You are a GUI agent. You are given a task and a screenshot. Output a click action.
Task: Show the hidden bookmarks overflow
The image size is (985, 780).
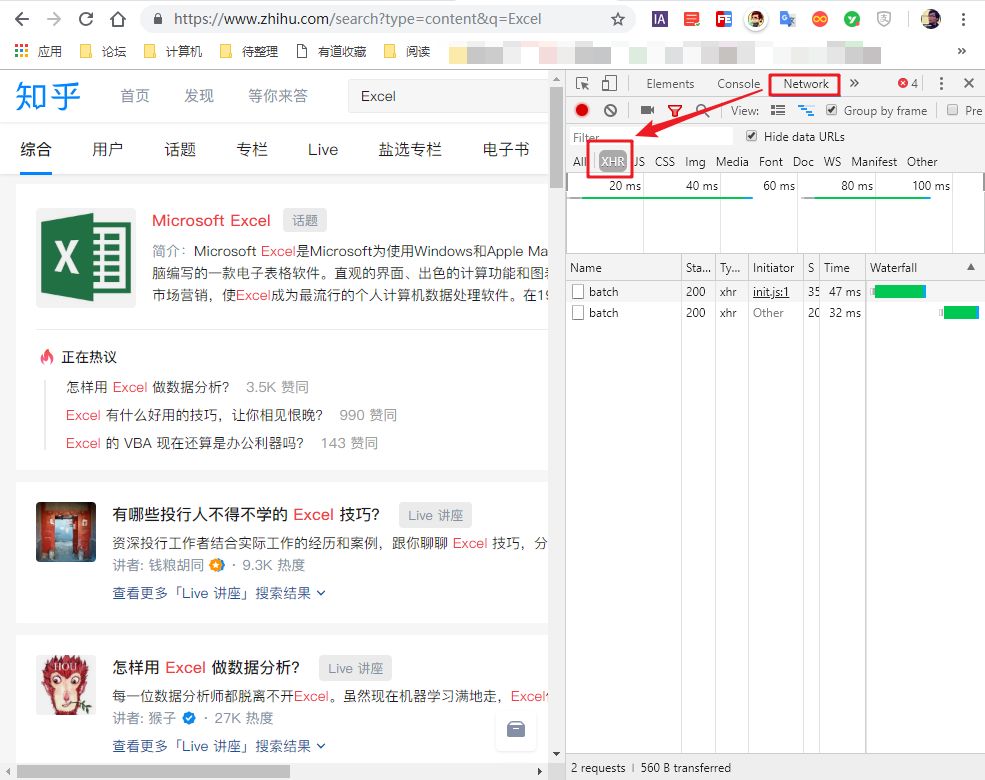pyautogui.click(x=961, y=51)
